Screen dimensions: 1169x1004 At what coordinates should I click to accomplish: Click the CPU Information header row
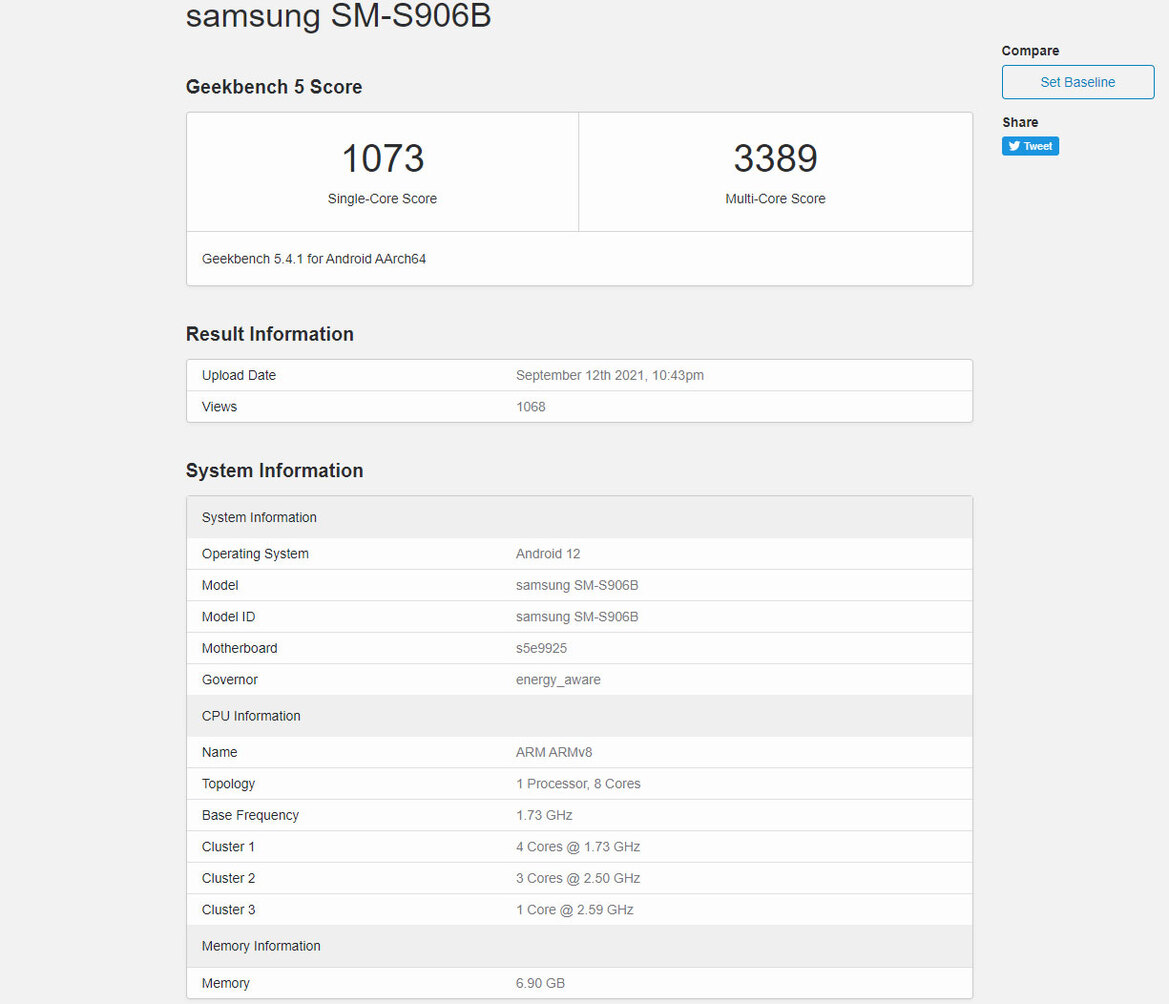[579, 716]
